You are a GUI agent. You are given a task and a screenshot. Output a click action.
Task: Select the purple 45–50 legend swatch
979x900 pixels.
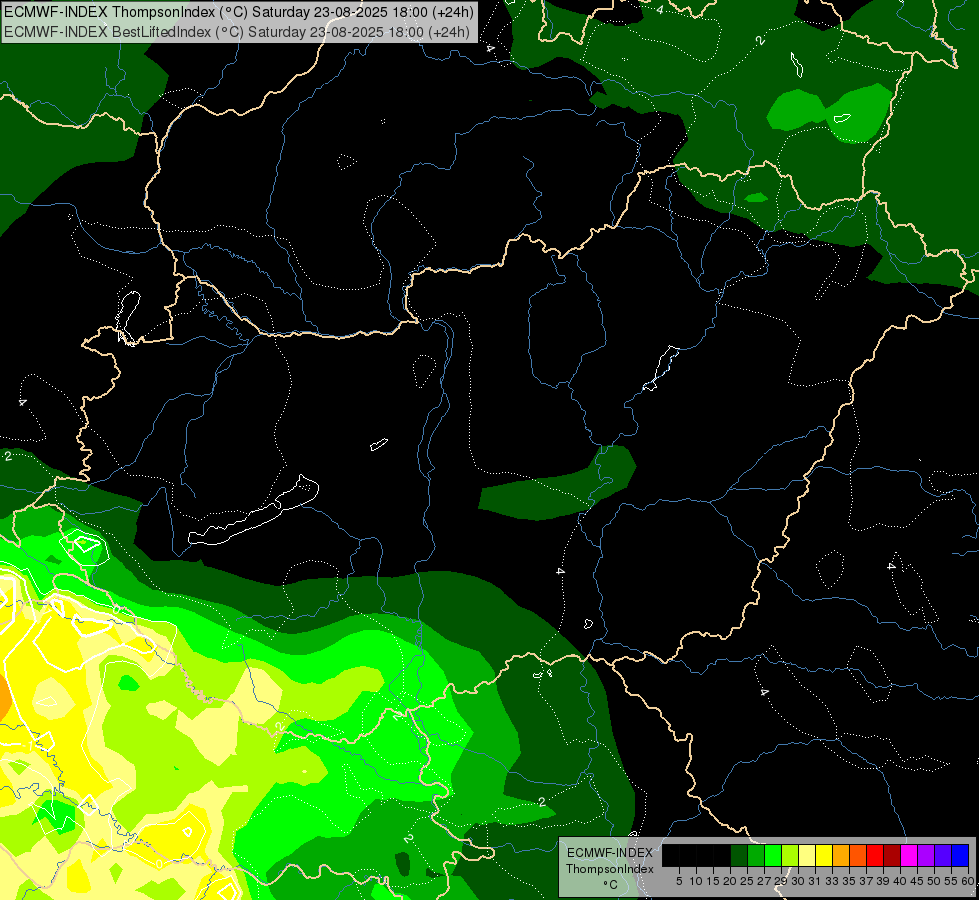[927, 855]
